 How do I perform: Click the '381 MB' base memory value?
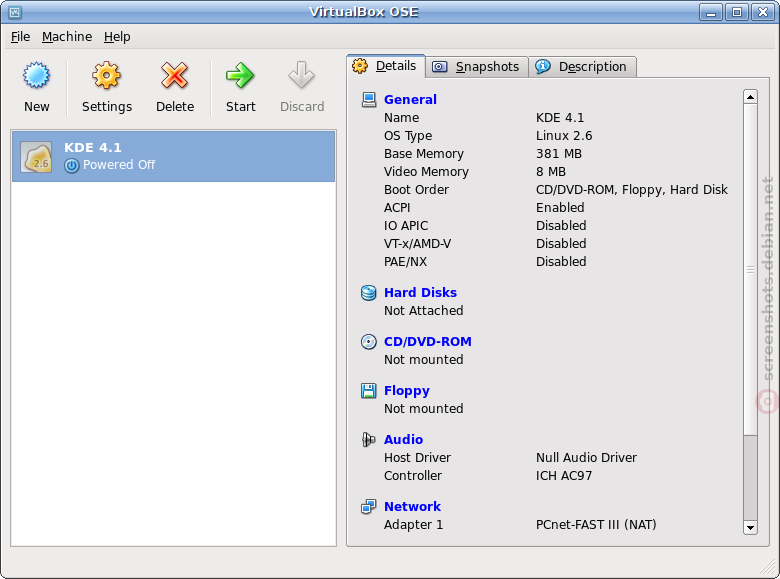(x=559, y=154)
